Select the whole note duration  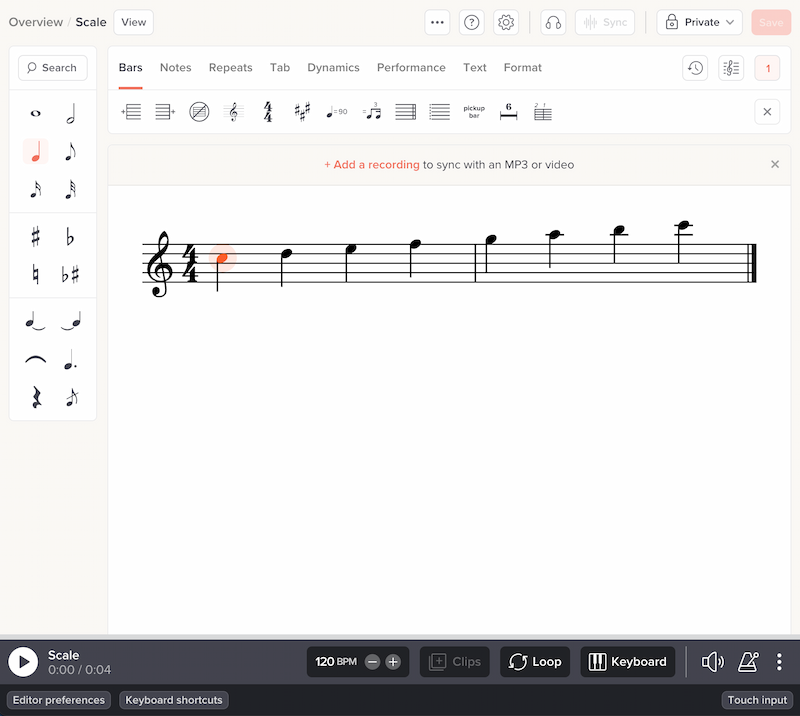click(35, 112)
